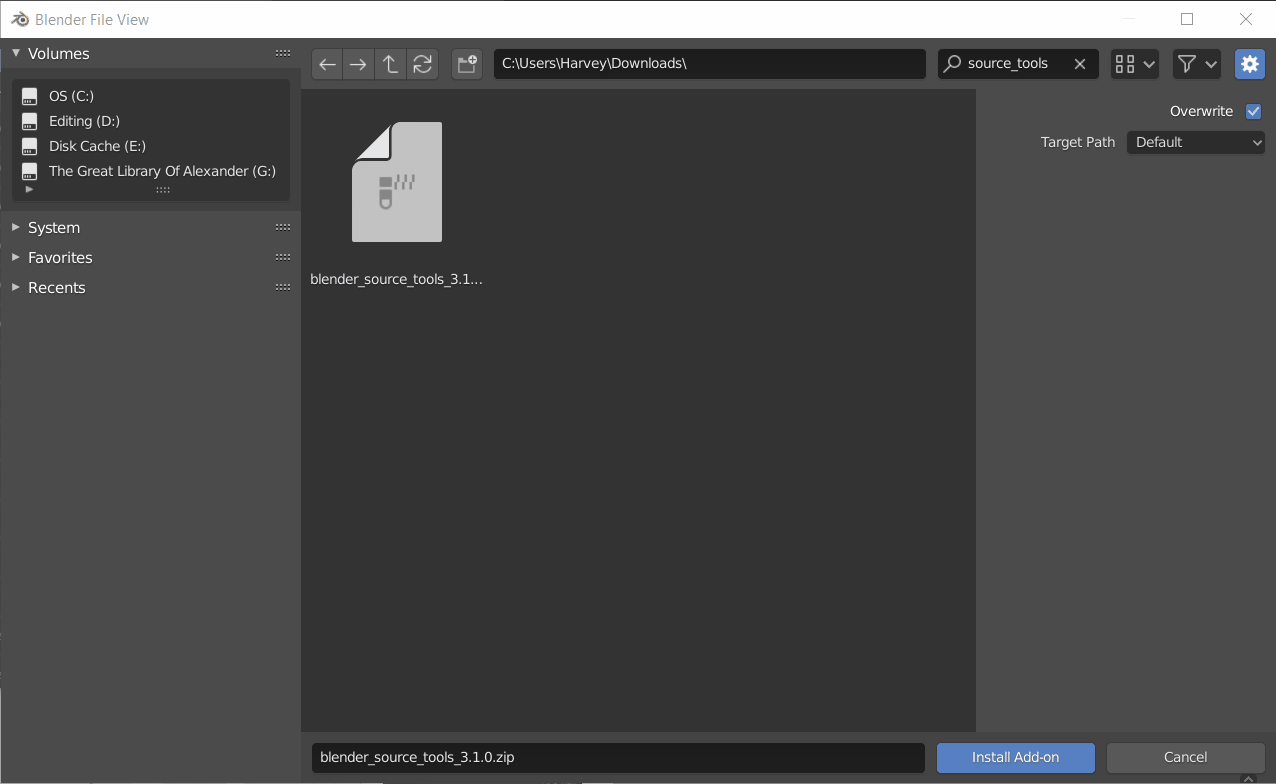The image size is (1276, 784).
Task: Go back to previous folder
Action: 327,64
